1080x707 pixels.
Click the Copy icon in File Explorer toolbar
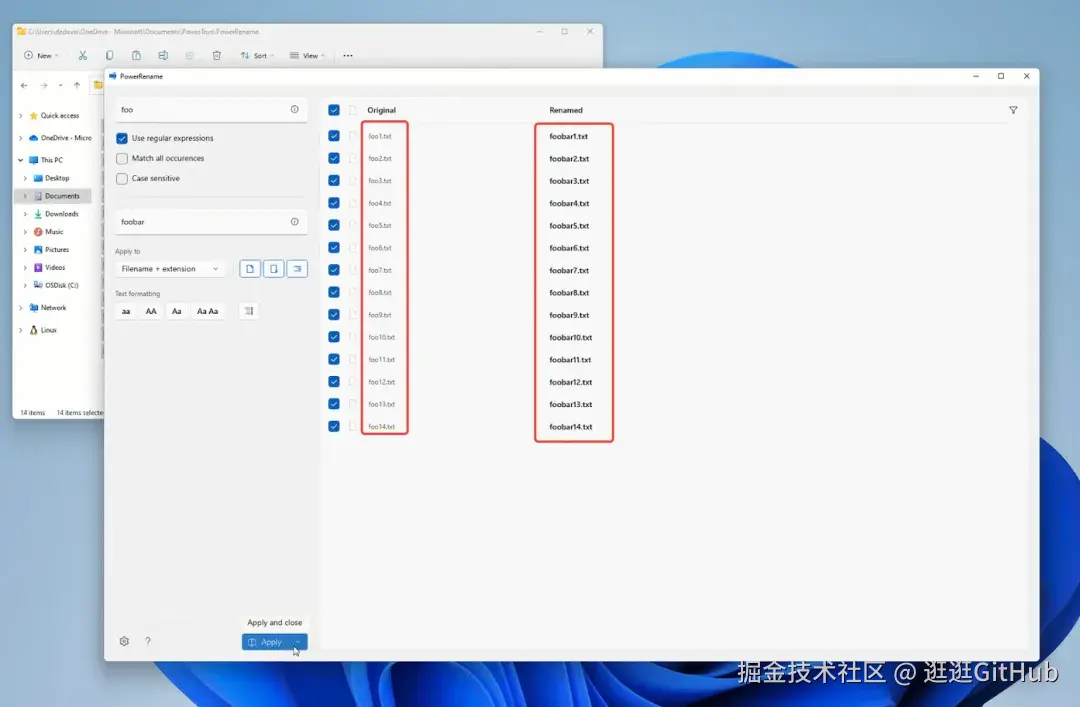pos(110,56)
